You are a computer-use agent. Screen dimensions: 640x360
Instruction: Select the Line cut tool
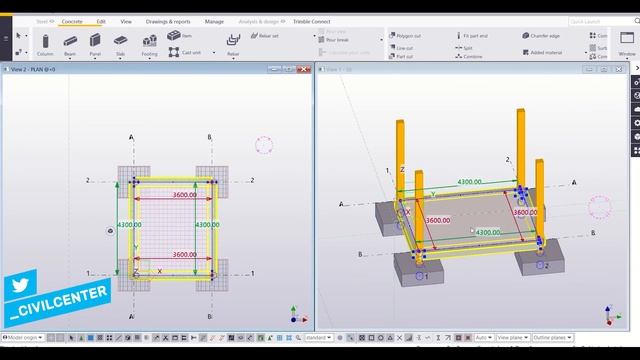click(401, 48)
